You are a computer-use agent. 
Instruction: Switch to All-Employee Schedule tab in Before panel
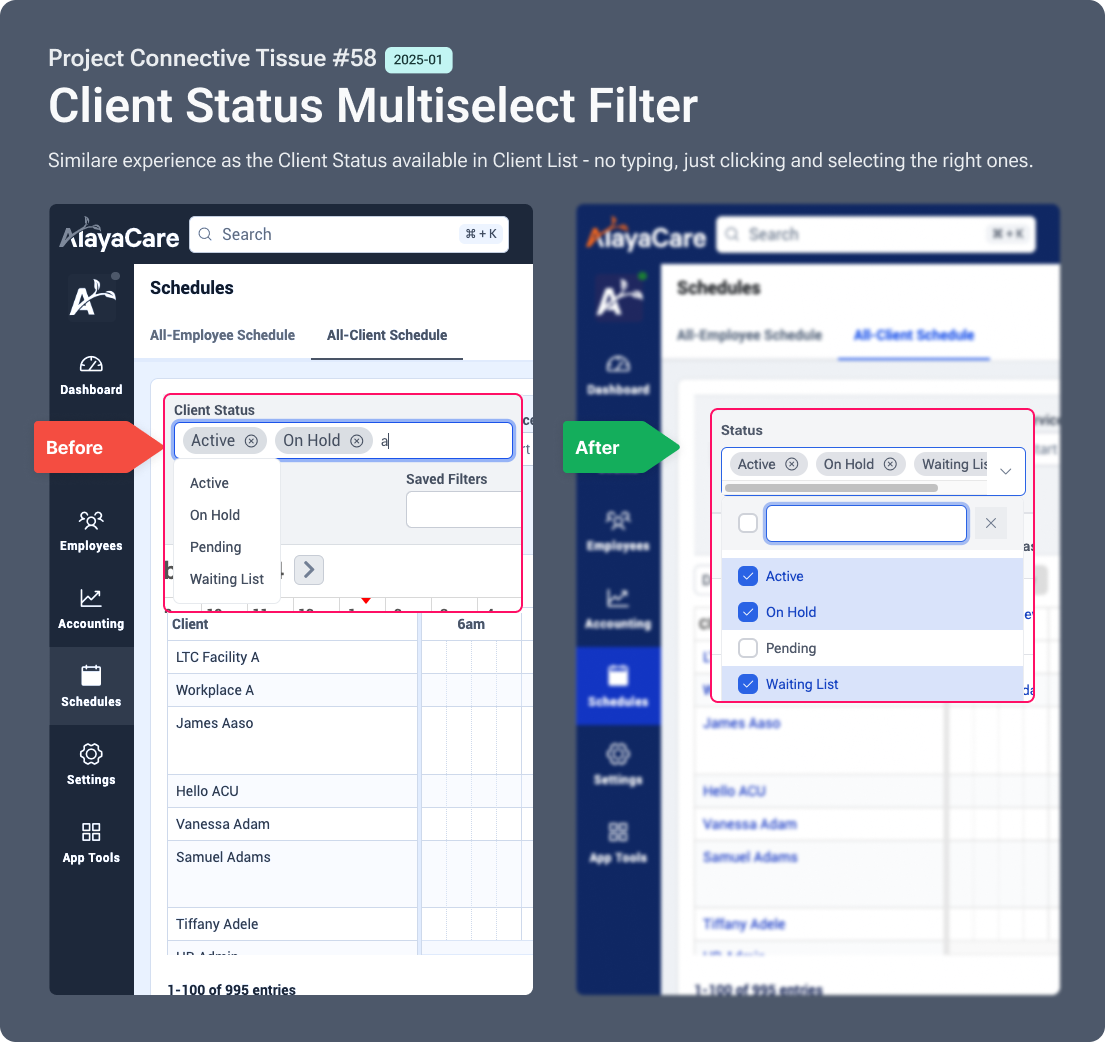[x=222, y=335]
